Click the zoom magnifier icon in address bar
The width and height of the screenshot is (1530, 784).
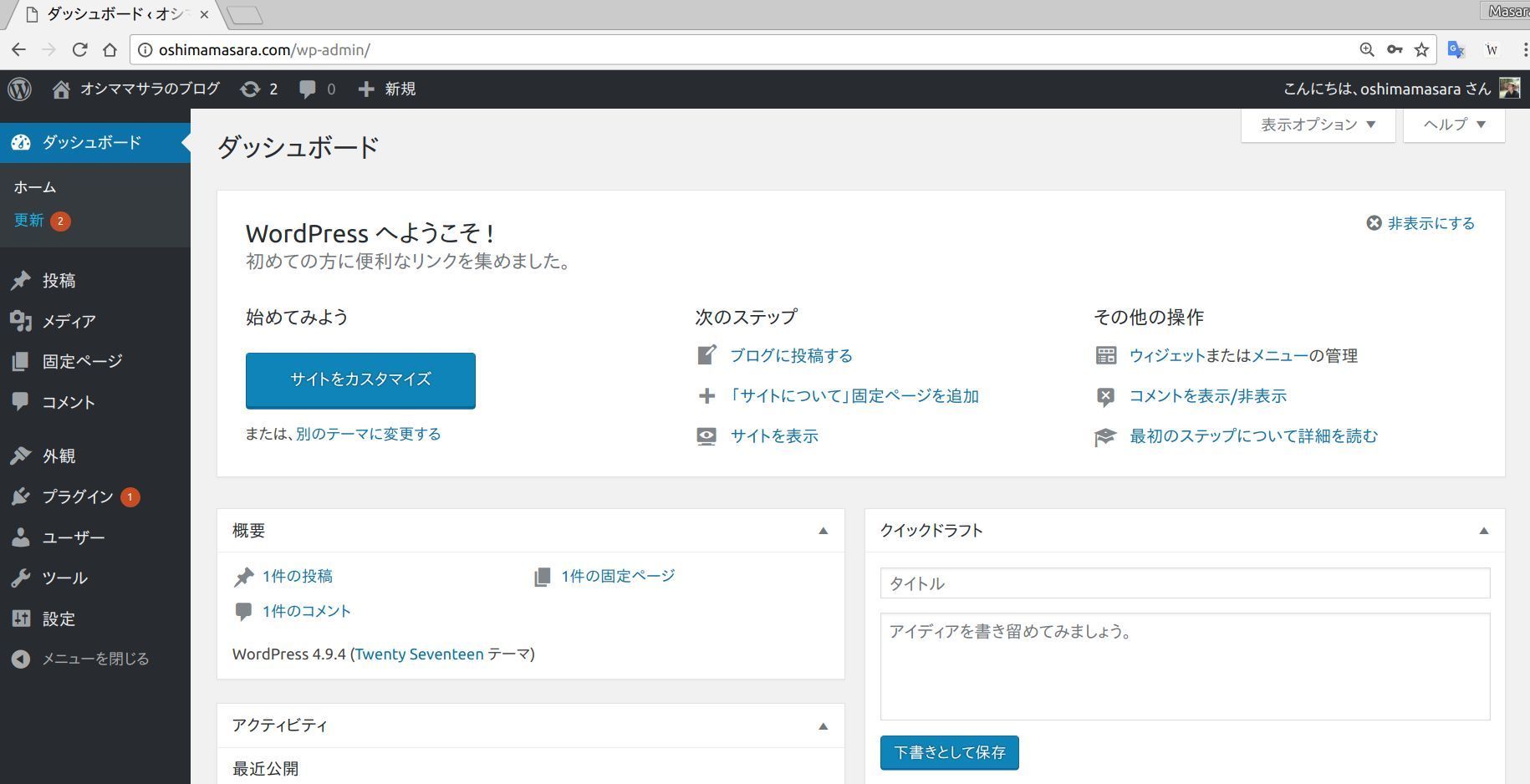tap(1367, 50)
